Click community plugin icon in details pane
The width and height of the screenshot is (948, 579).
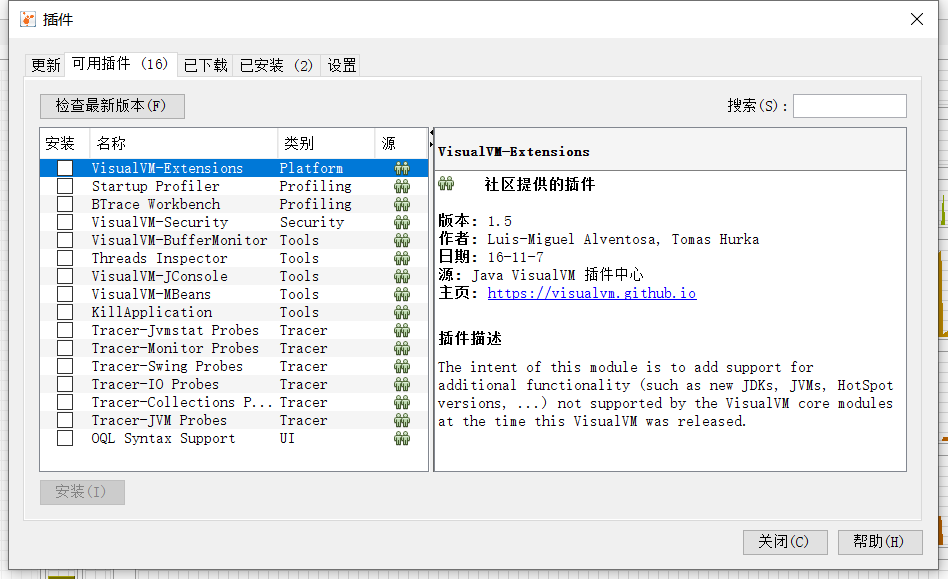coord(446,183)
